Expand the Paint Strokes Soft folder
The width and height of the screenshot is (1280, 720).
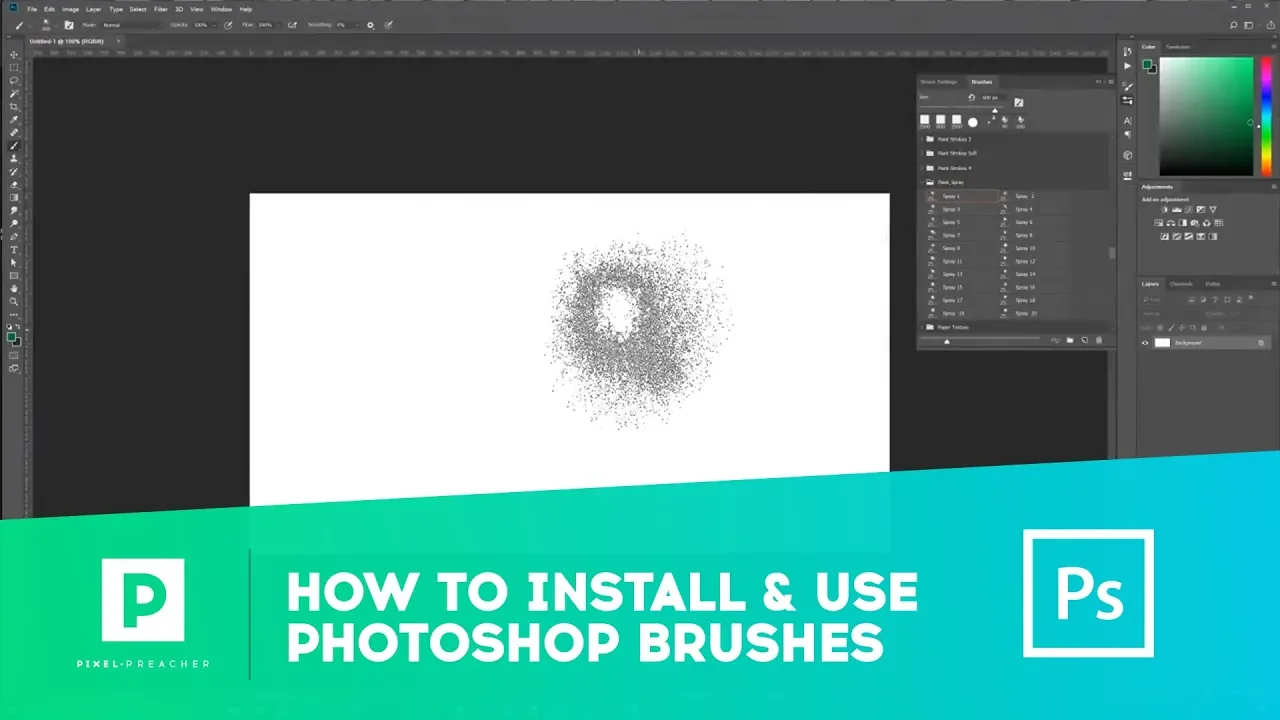pos(921,153)
